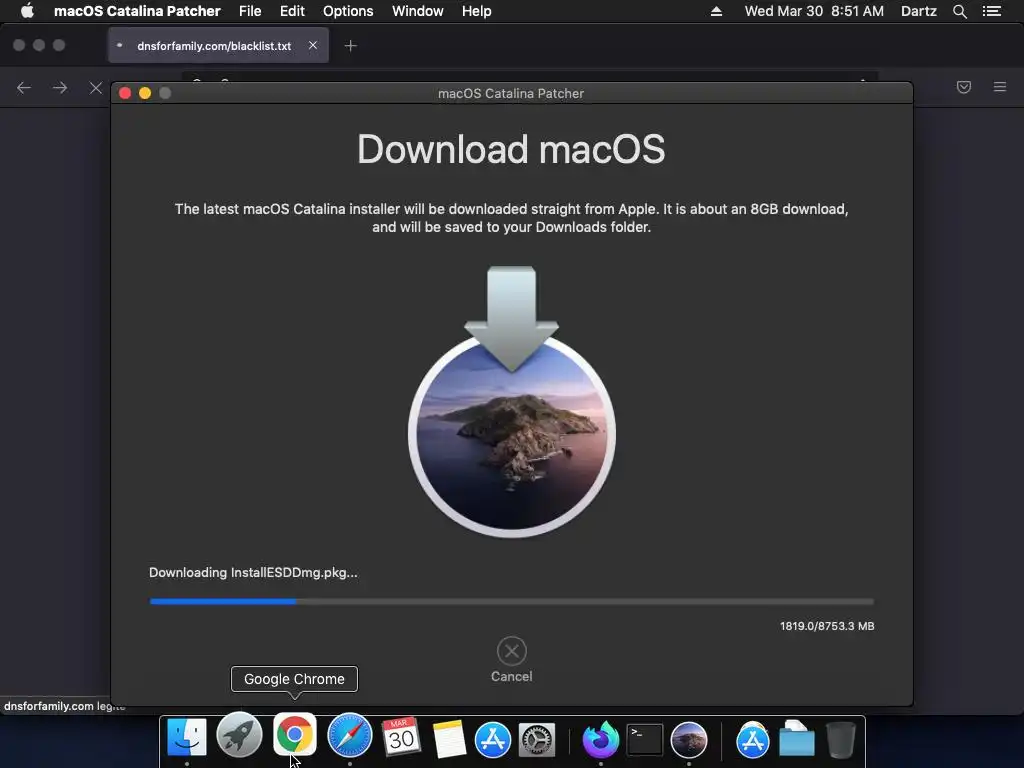Go back in the browser window
This screenshot has width=1024, height=768.
[x=24, y=88]
